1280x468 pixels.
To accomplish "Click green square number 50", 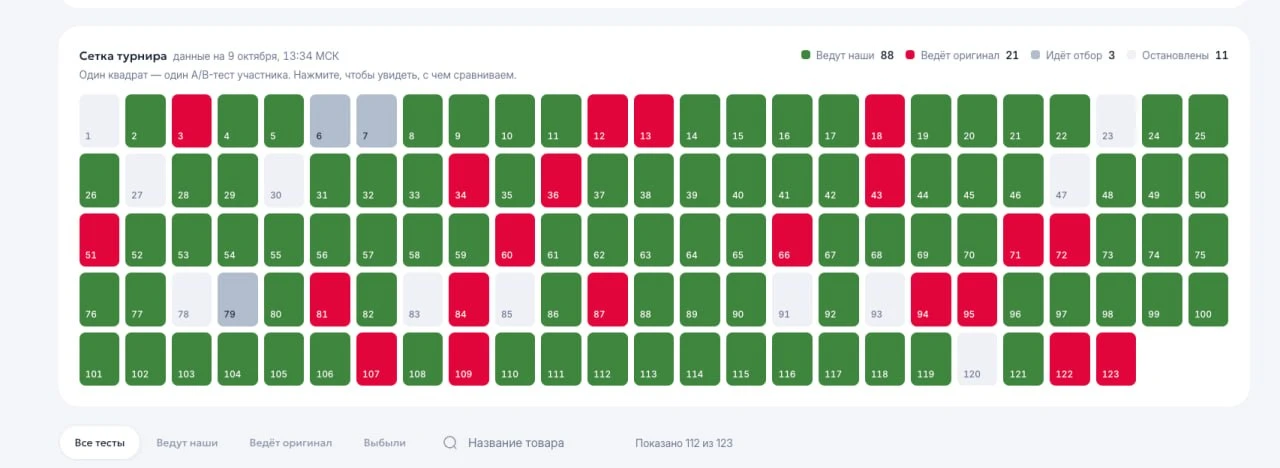I will tap(1208, 180).
